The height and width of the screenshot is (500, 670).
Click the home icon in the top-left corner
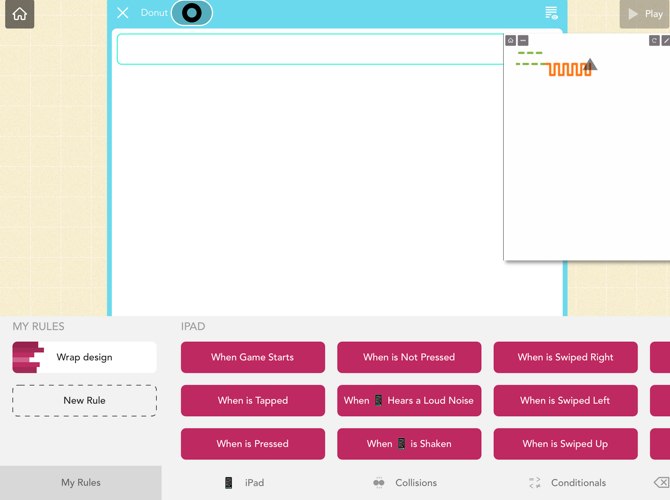tap(19, 14)
